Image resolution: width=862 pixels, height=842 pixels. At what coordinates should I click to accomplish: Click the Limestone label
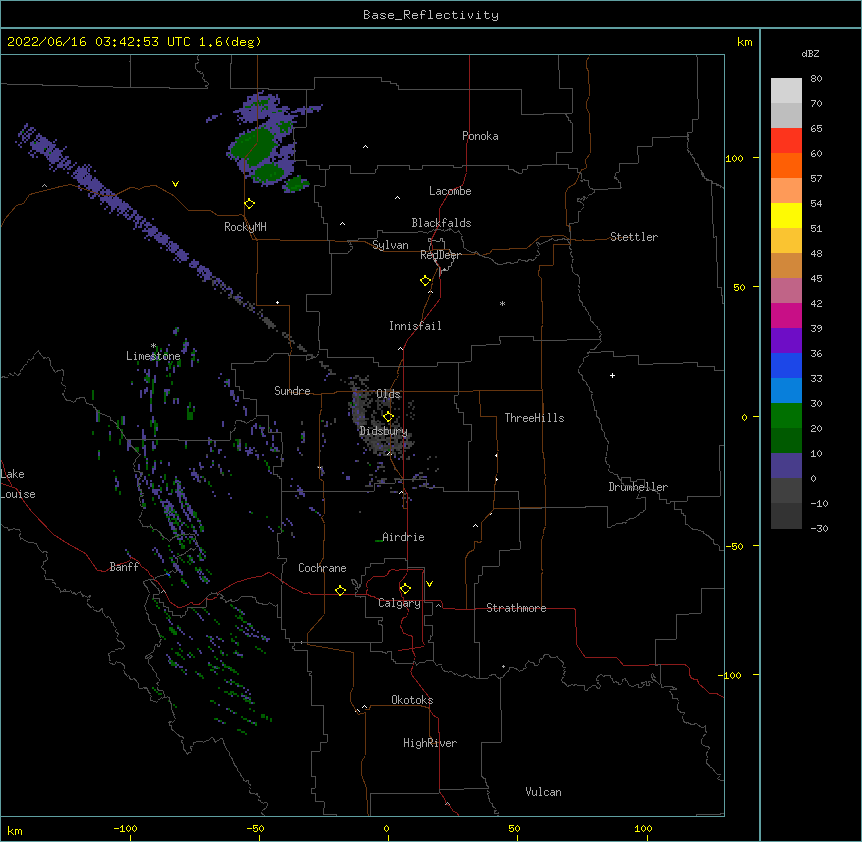153,356
